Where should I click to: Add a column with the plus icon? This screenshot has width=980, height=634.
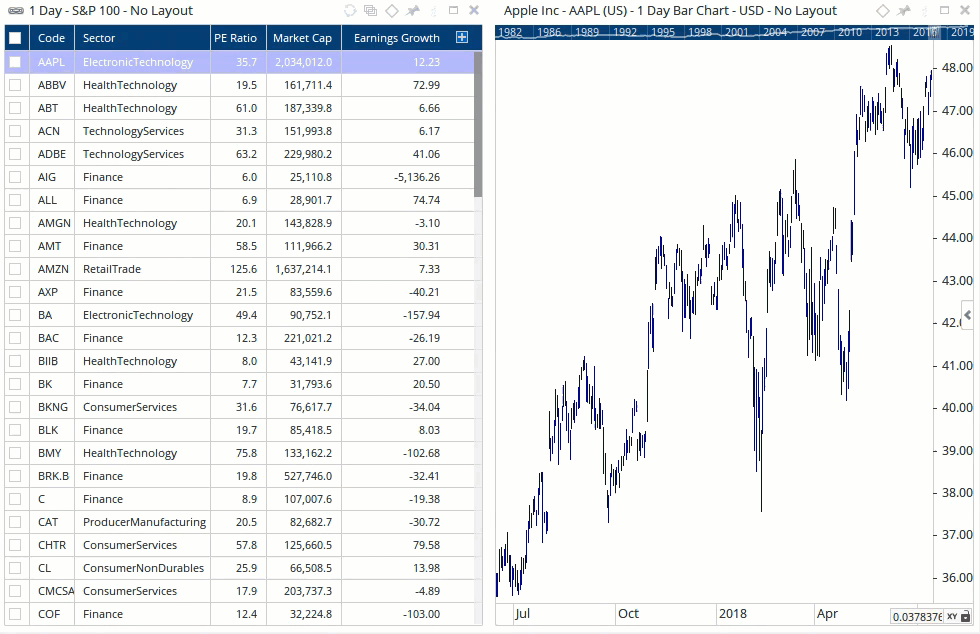462,38
